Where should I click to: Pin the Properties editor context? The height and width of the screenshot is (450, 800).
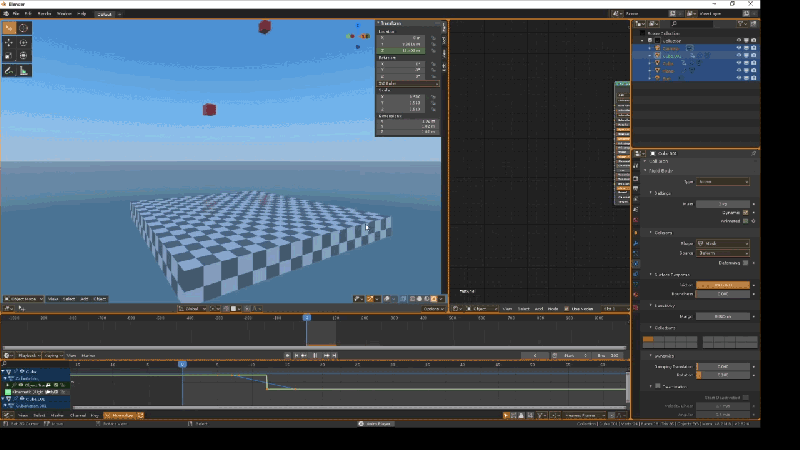coord(754,153)
